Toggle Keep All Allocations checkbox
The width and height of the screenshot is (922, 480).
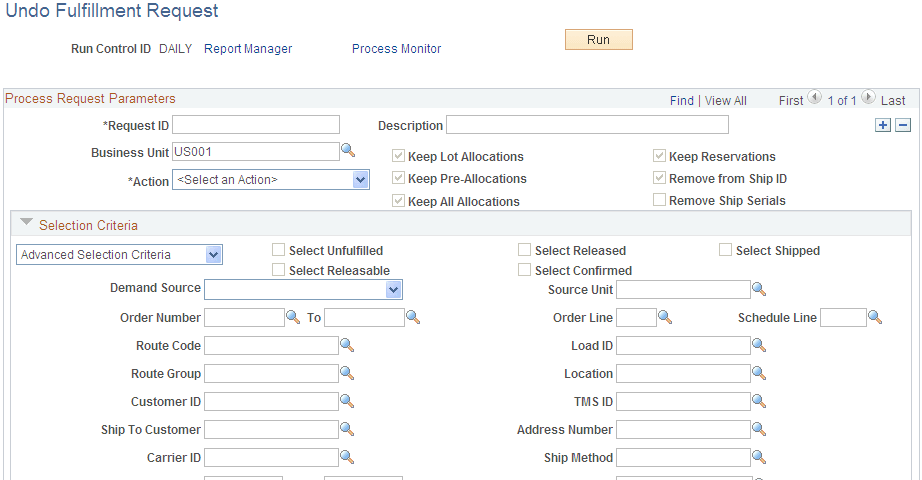pyautogui.click(x=399, y=201)
